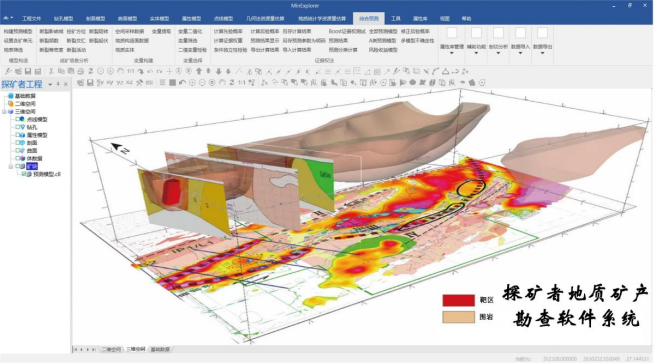Open the 数据导入 dropdown arrow
Viewport: 662px width, 364px height.
point(520,53)
